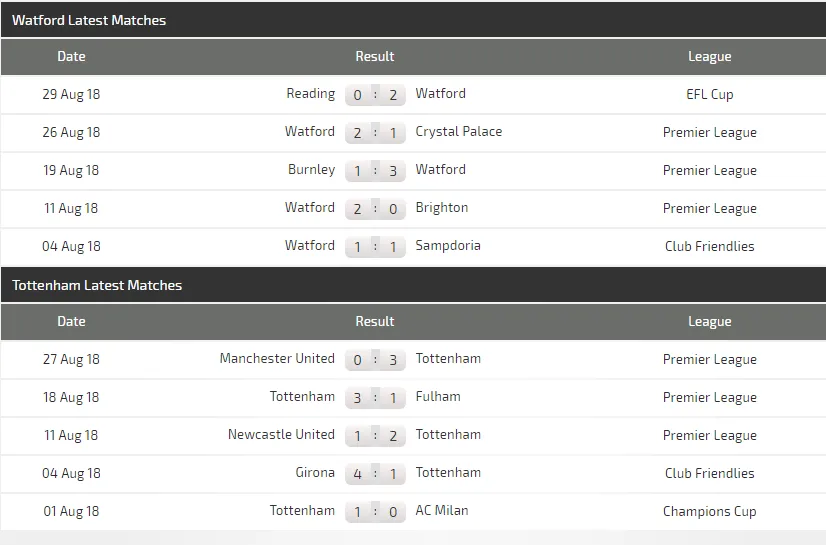View the 1:3 Burnley vs Watford score

[x=375, y=171]
